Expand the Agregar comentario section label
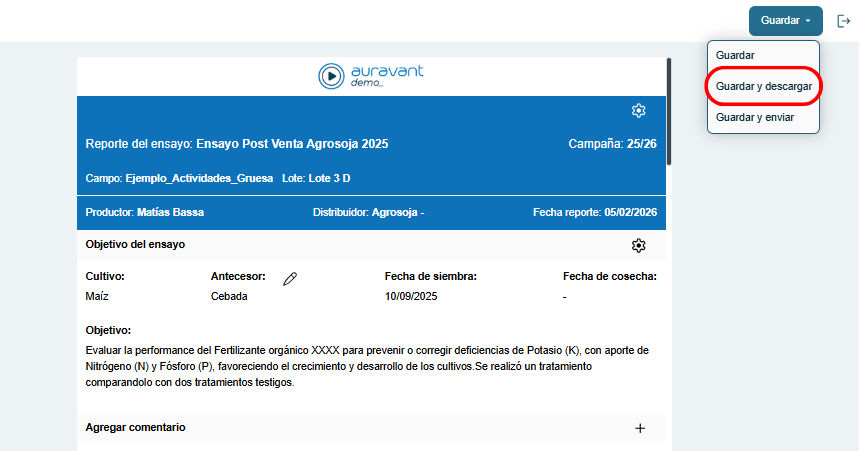Image resolution: width=860 pixels, height=451 pixels. [136, 427]
